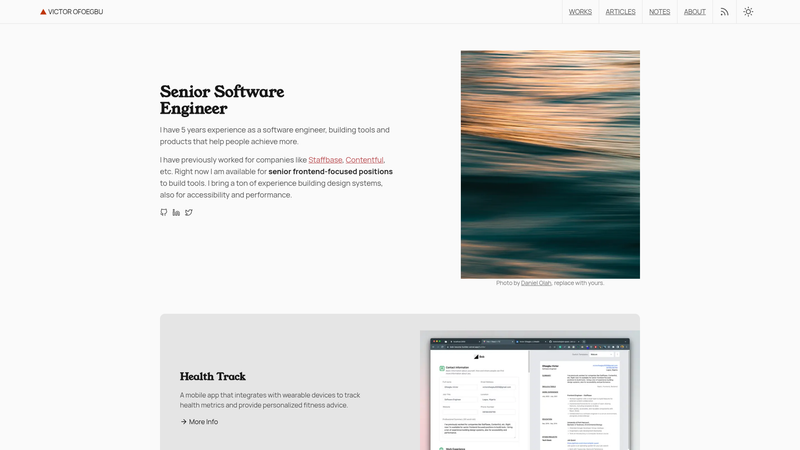This screenshot has width=800, height=450.
Task: Open the Victor Ofoegbu home link
Action: (x=71, y=12)
